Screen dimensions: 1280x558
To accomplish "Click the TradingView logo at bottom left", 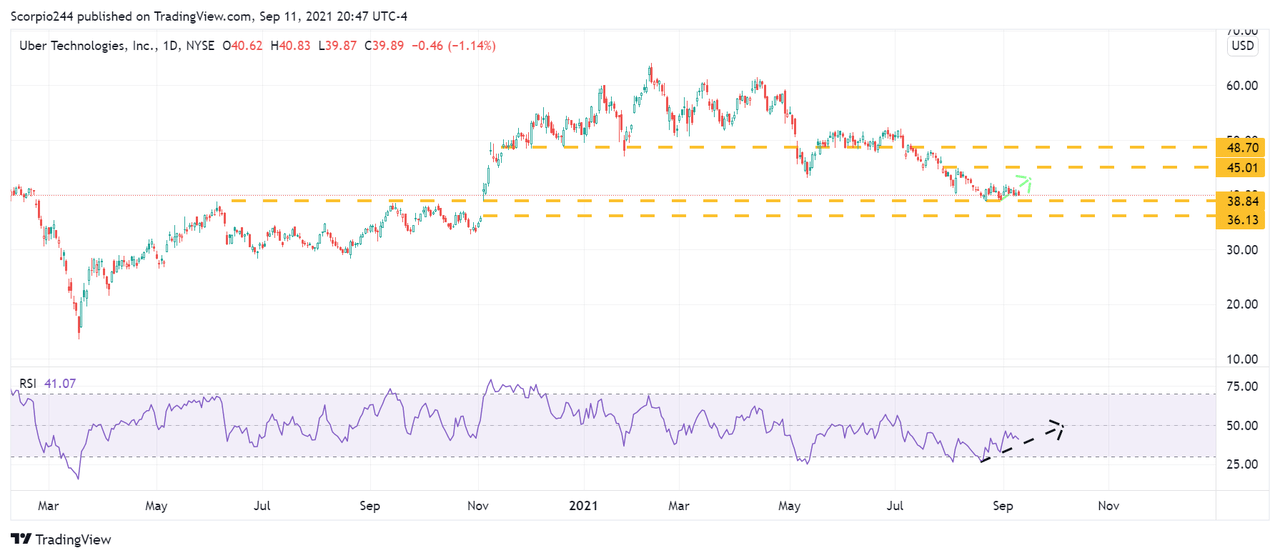I will (61, 539).
